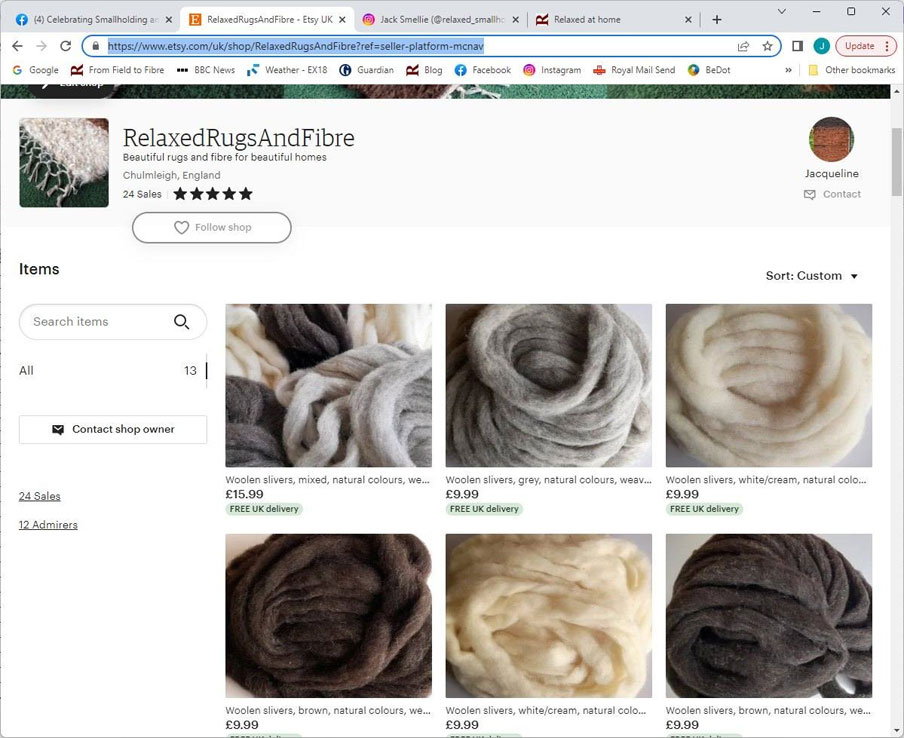Open the BBC News bookmark

pos(206,70)
